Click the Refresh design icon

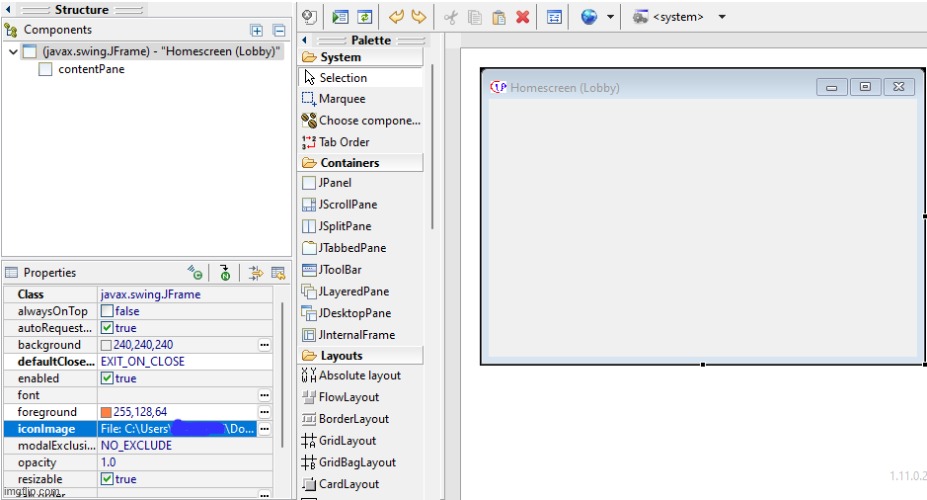click(x=365, y=17)
